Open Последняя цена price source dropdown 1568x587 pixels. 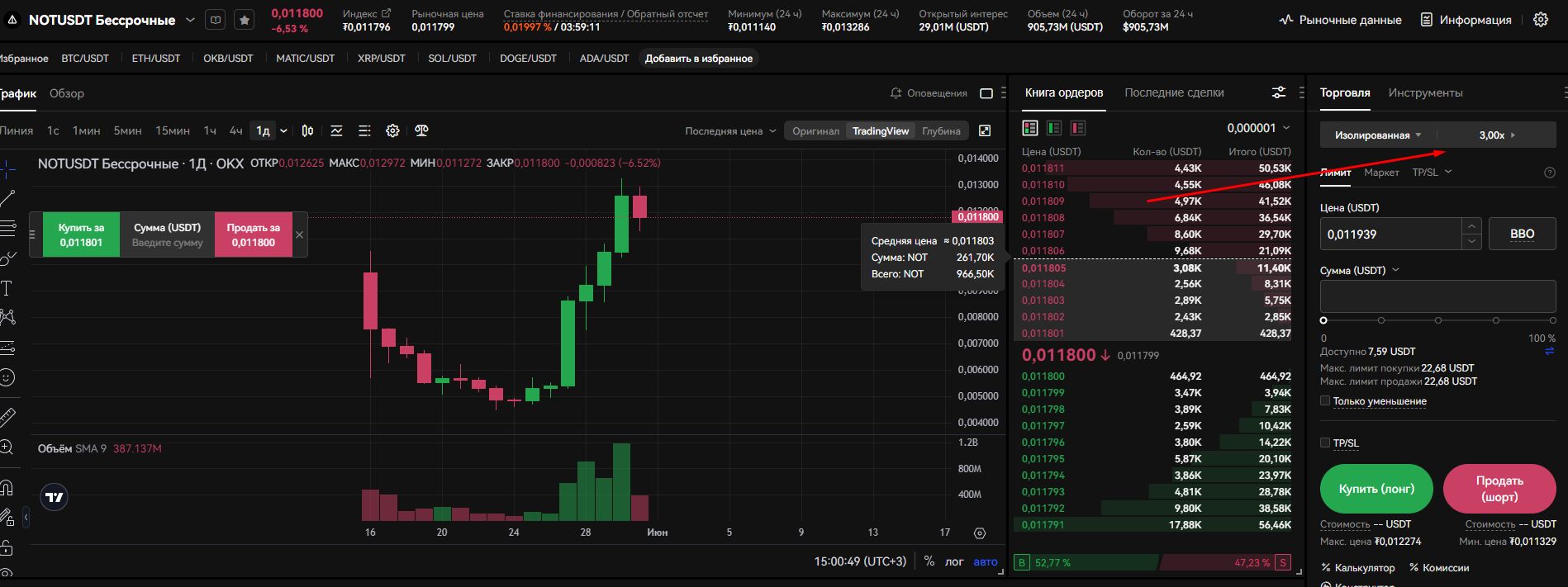(x=730, y=131)
